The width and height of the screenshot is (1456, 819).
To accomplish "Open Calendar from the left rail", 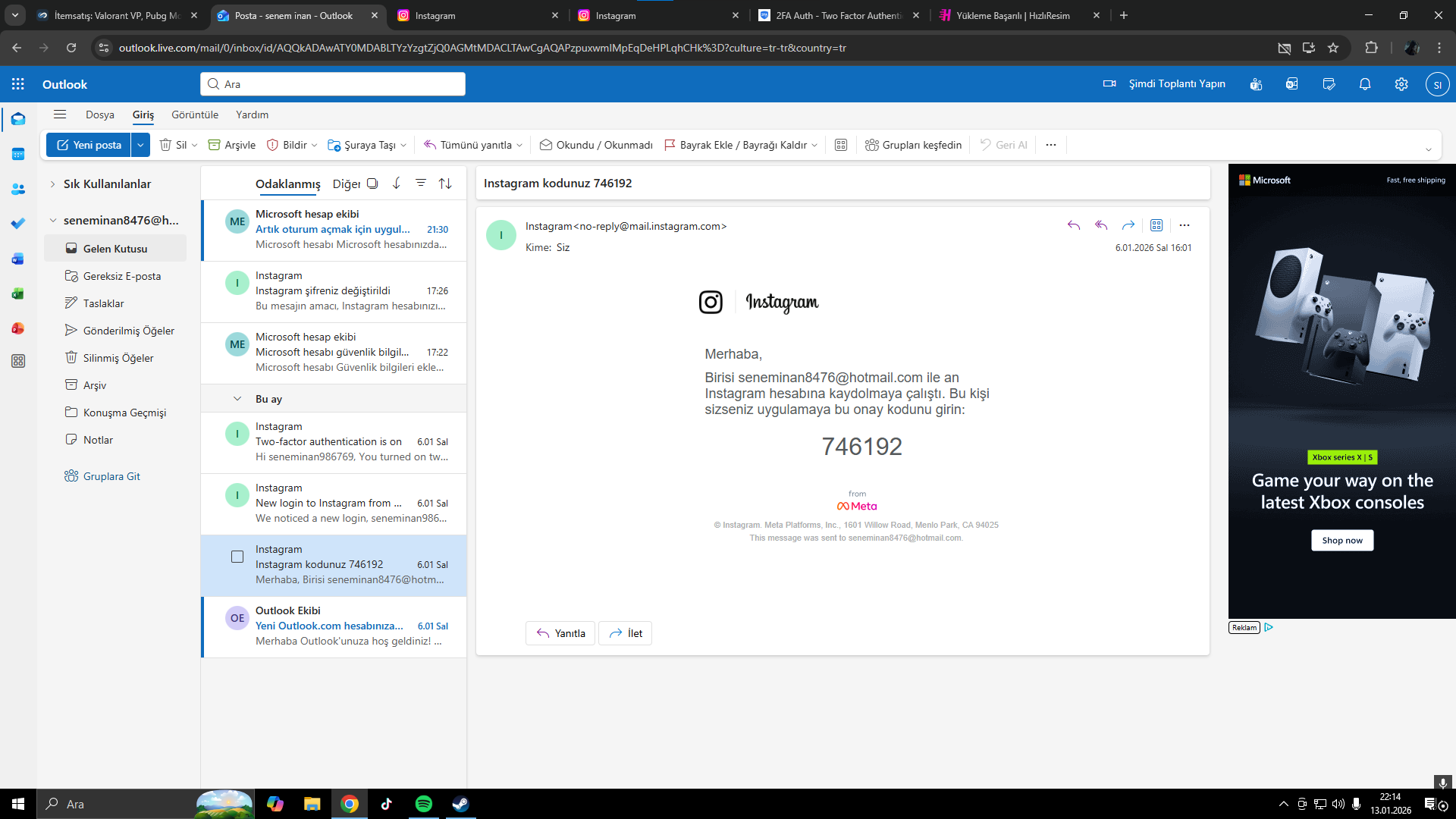I will pos(18,154).
